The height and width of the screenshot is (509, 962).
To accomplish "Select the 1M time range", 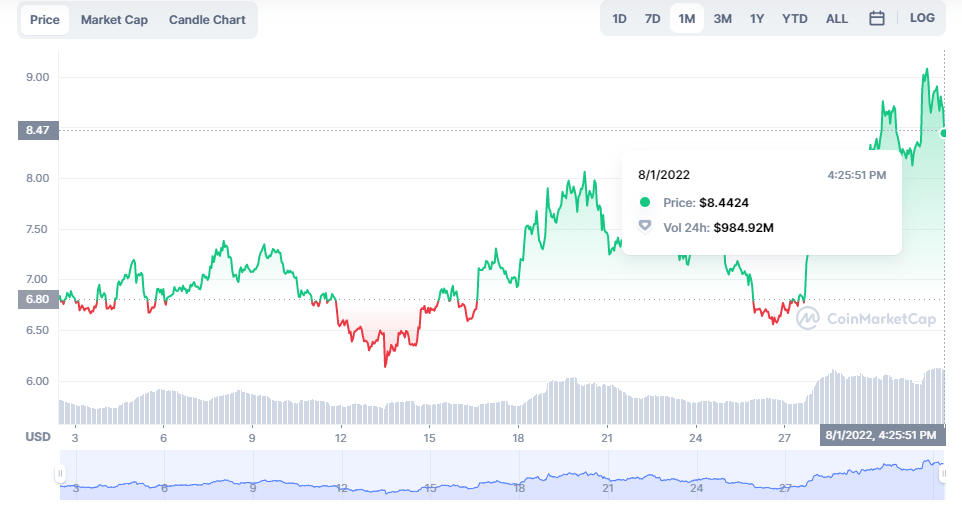I will [x=687, y=19].
